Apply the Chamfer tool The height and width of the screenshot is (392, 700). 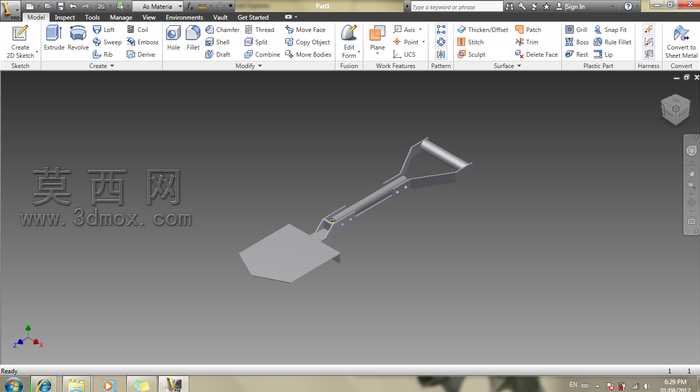pyautogui.click(x=222, y=29)
